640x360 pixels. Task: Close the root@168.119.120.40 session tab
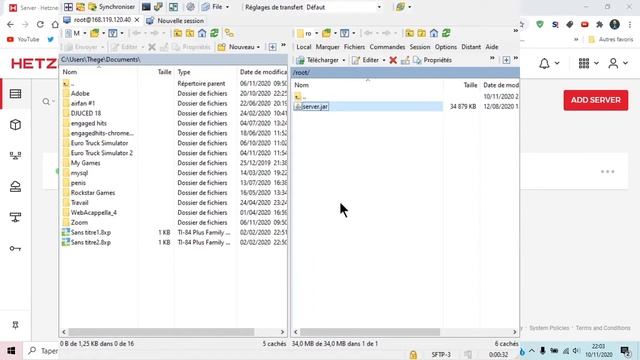click(x=137, y=20)
